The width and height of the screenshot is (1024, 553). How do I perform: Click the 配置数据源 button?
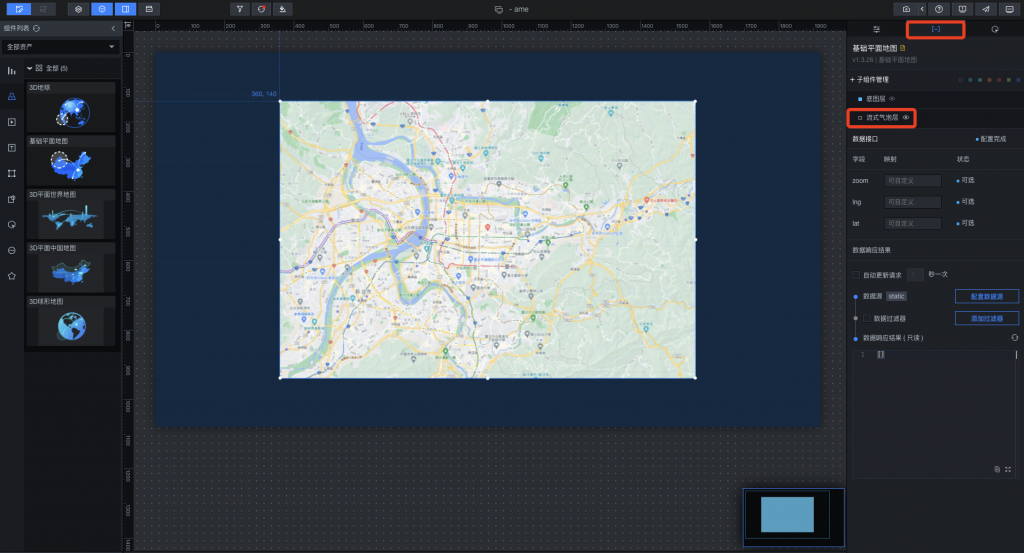986,296
